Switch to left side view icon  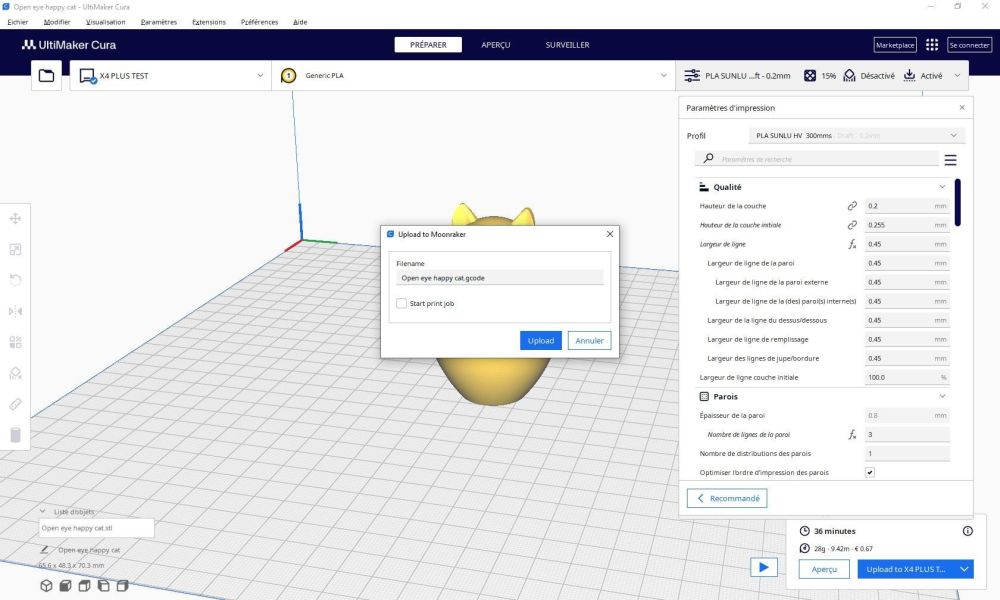tap(103, 585)
